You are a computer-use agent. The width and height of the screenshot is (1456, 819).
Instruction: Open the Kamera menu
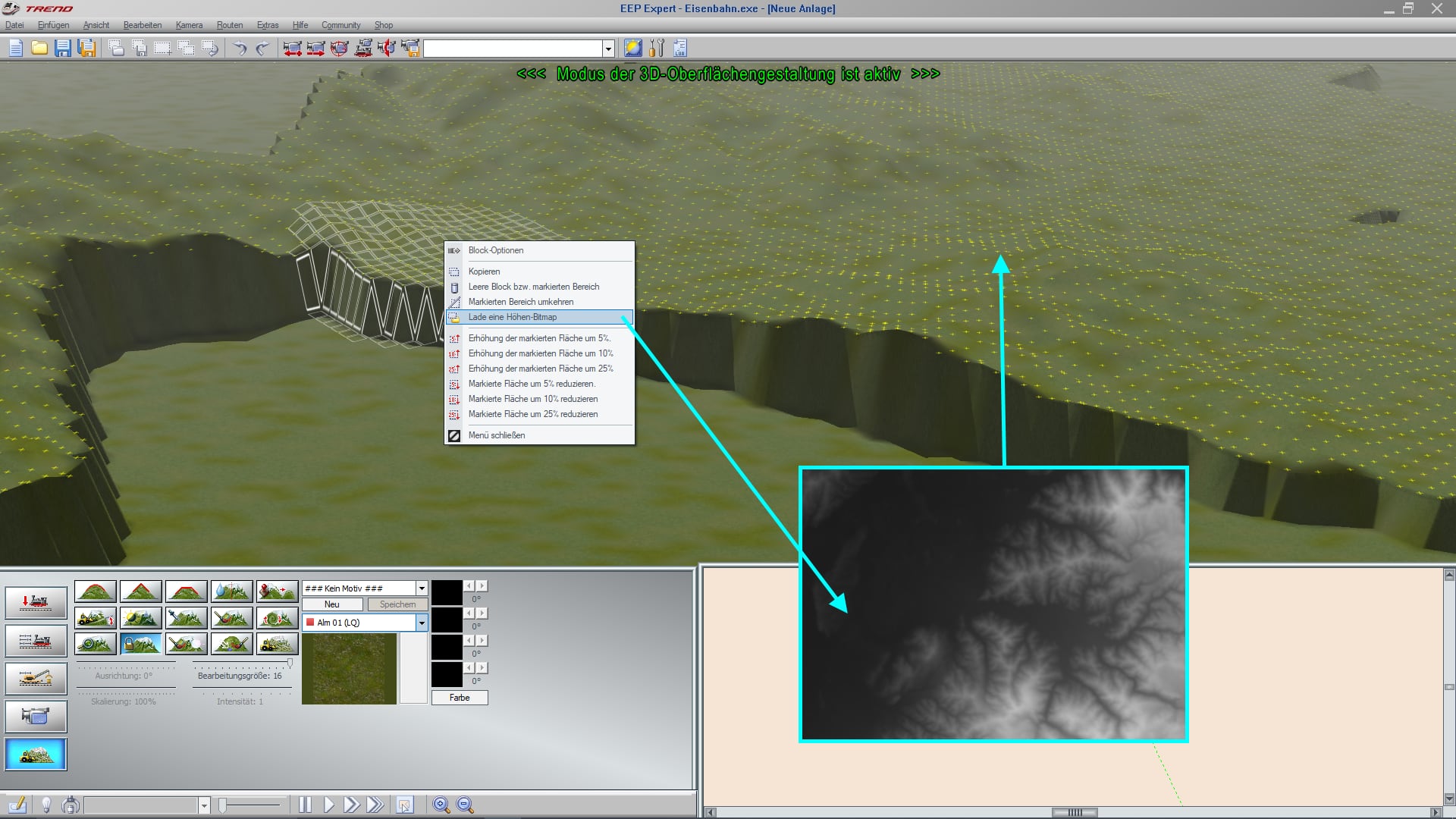[x=190, y=25]
